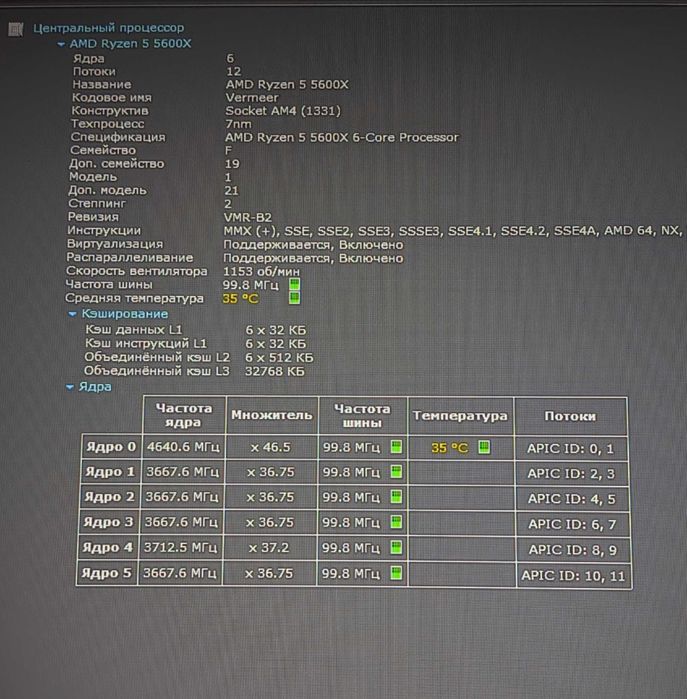The width and height of the screenshot is (687, 699).
Task: Click the 6 x 512 КБ L2 cache value
Action: tap(279, 358)
